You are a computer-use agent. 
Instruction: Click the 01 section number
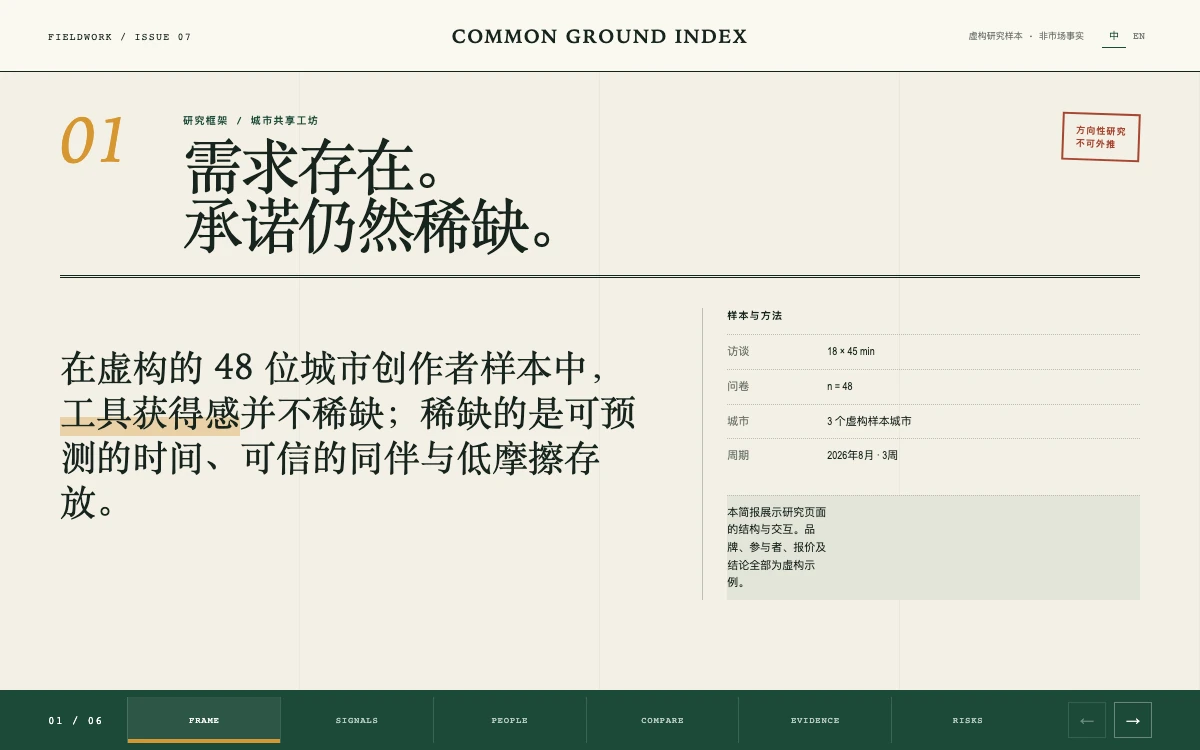[93, 141]
